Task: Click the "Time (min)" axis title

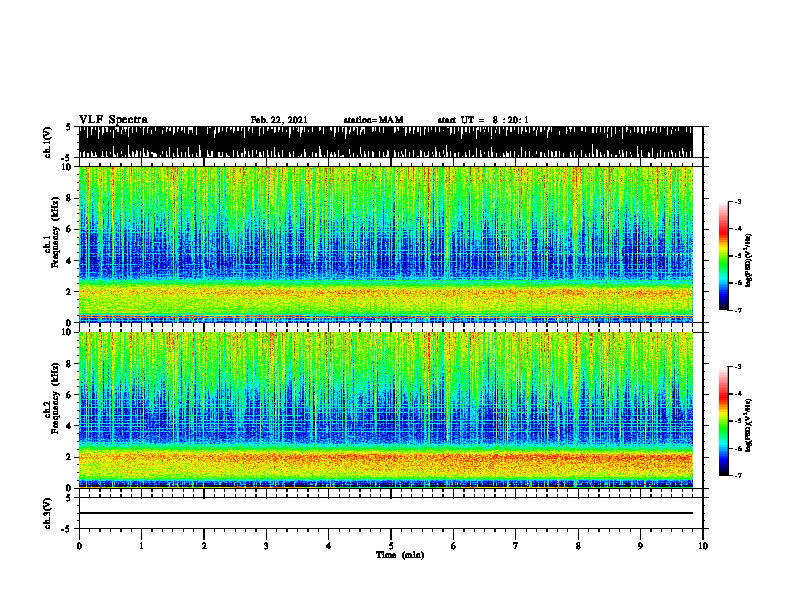Action: point(400,555)
